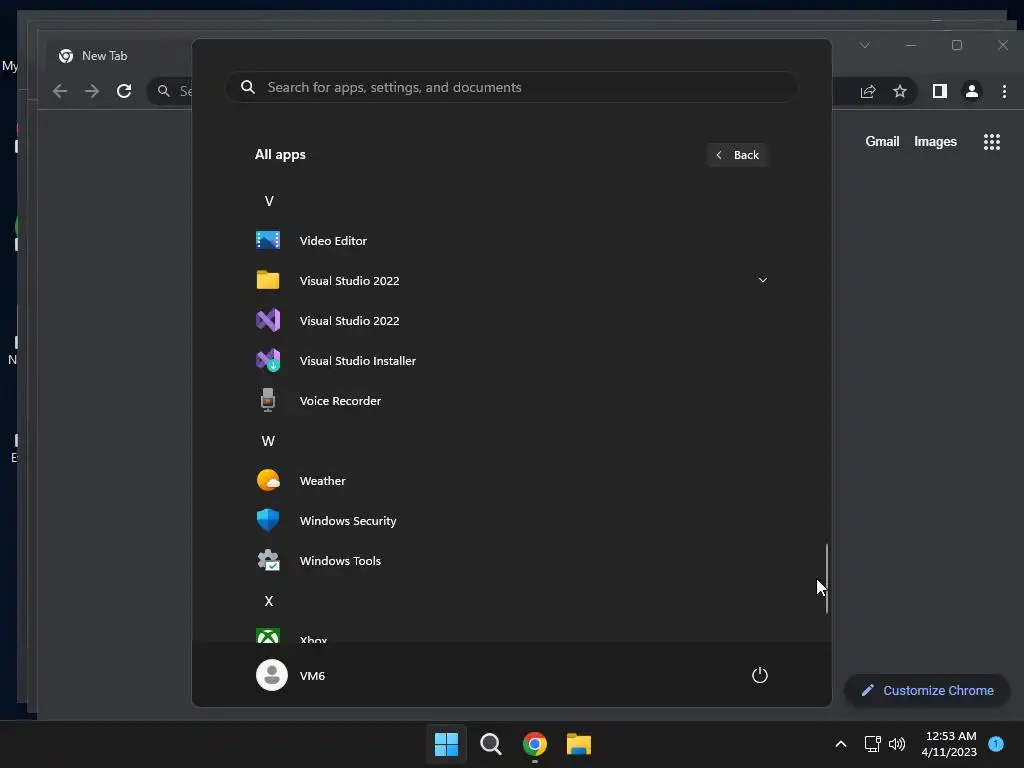The image size is (1024, 768).
Task: Click the VM6 username label
Action: click(312, 675)
